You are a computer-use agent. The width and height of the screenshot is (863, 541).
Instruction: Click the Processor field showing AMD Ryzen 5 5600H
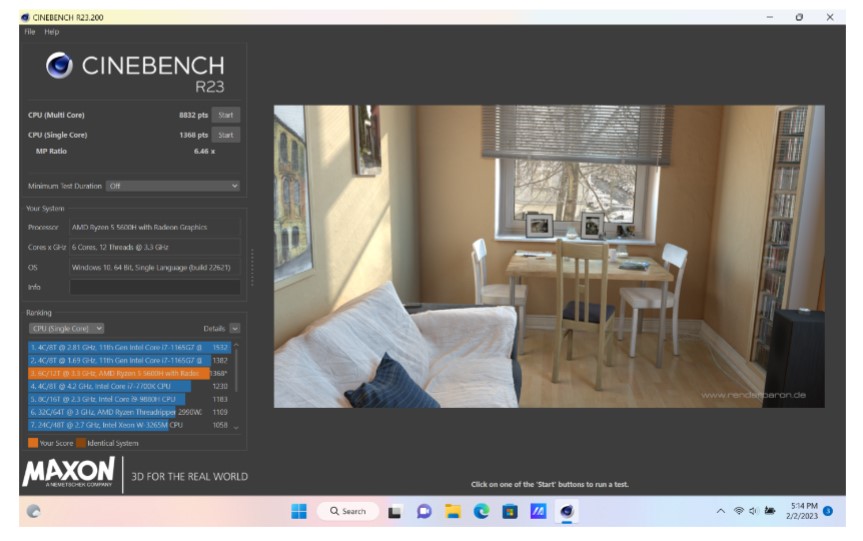(x=155, y=227)
